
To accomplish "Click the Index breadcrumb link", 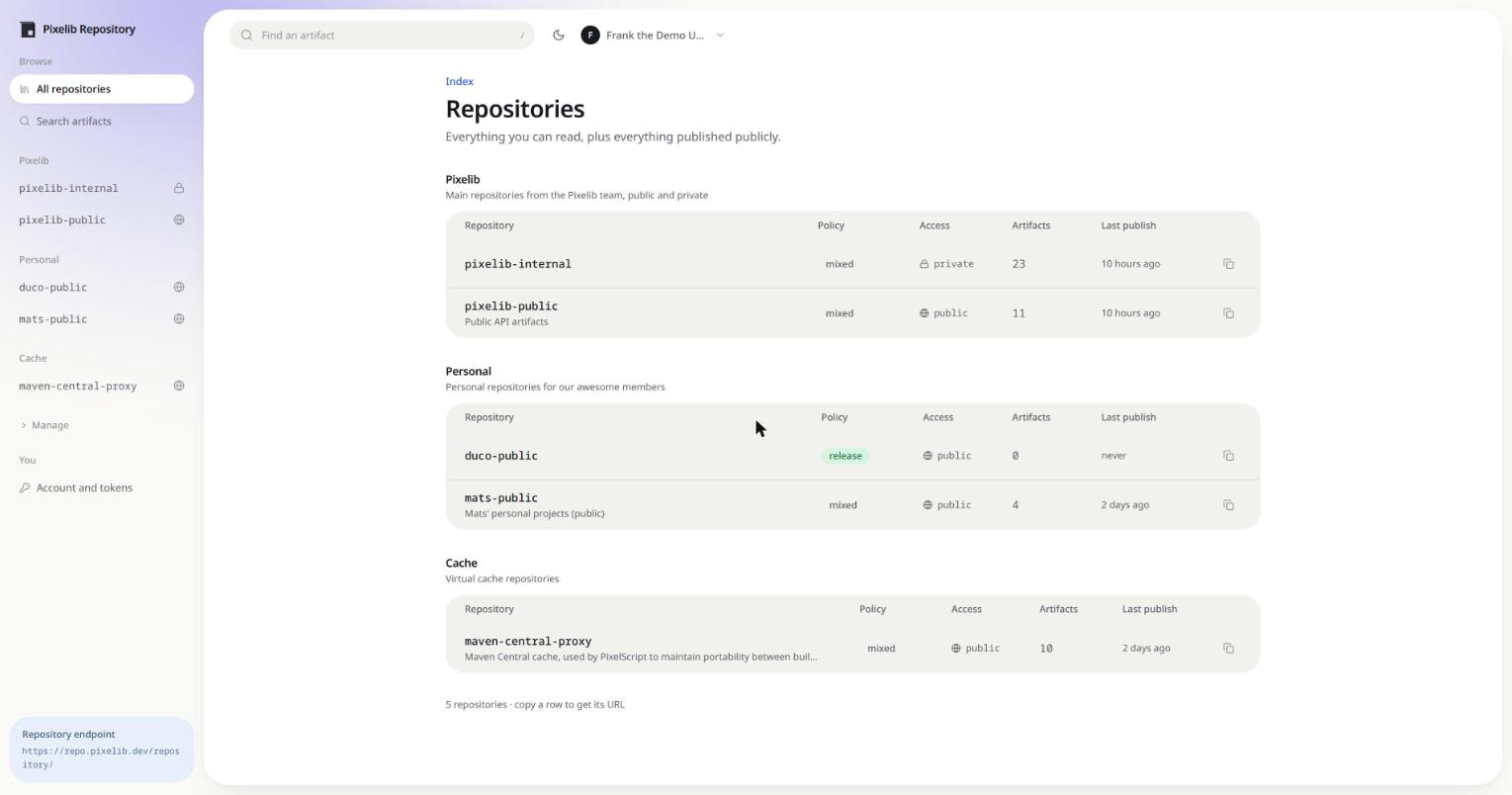I will pyautogui.click(x=459, y=81).
